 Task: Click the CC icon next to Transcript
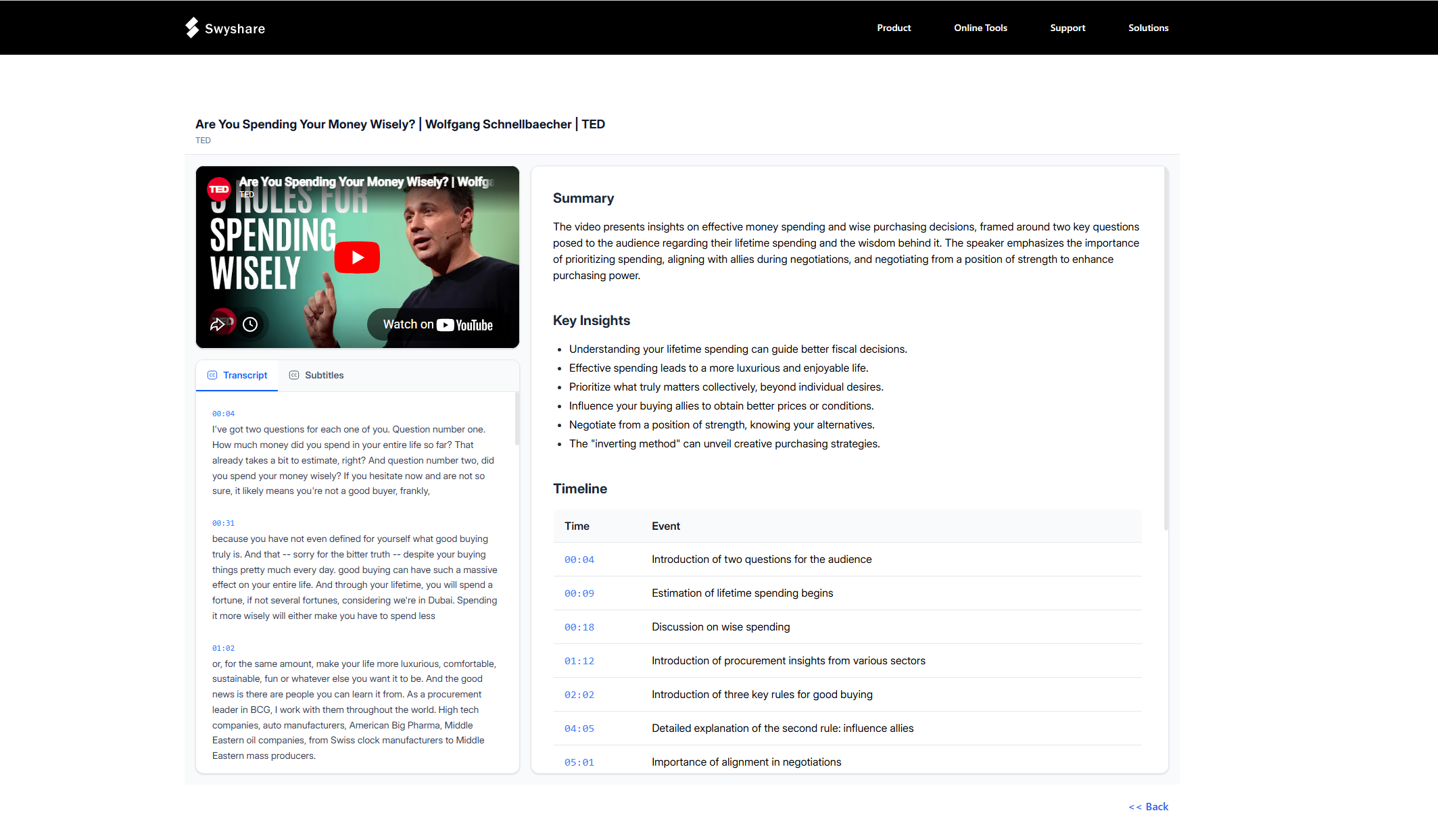coord(212,375)
